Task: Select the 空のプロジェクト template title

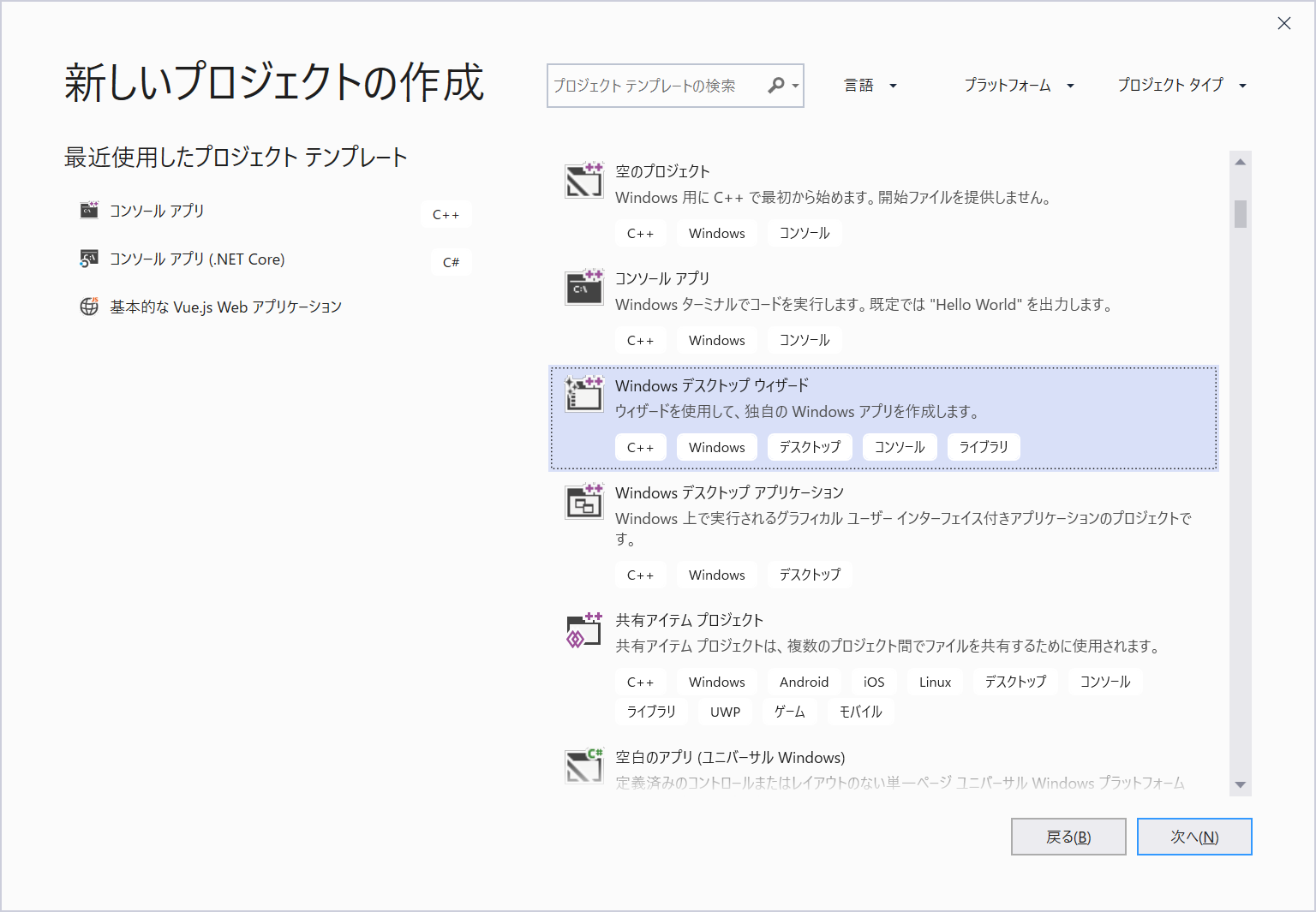Action: click(662, 171)
